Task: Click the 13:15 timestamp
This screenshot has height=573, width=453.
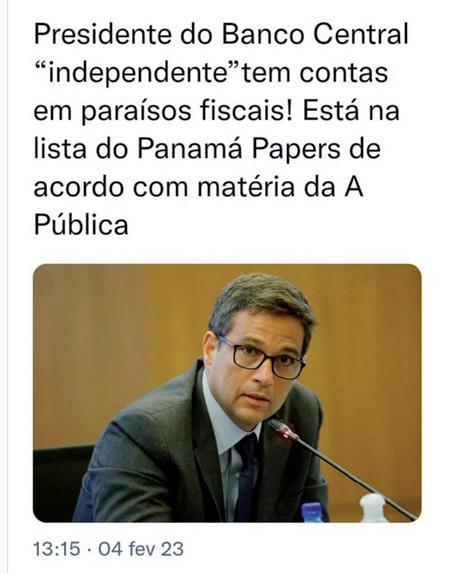Action: tap(57, 549)
